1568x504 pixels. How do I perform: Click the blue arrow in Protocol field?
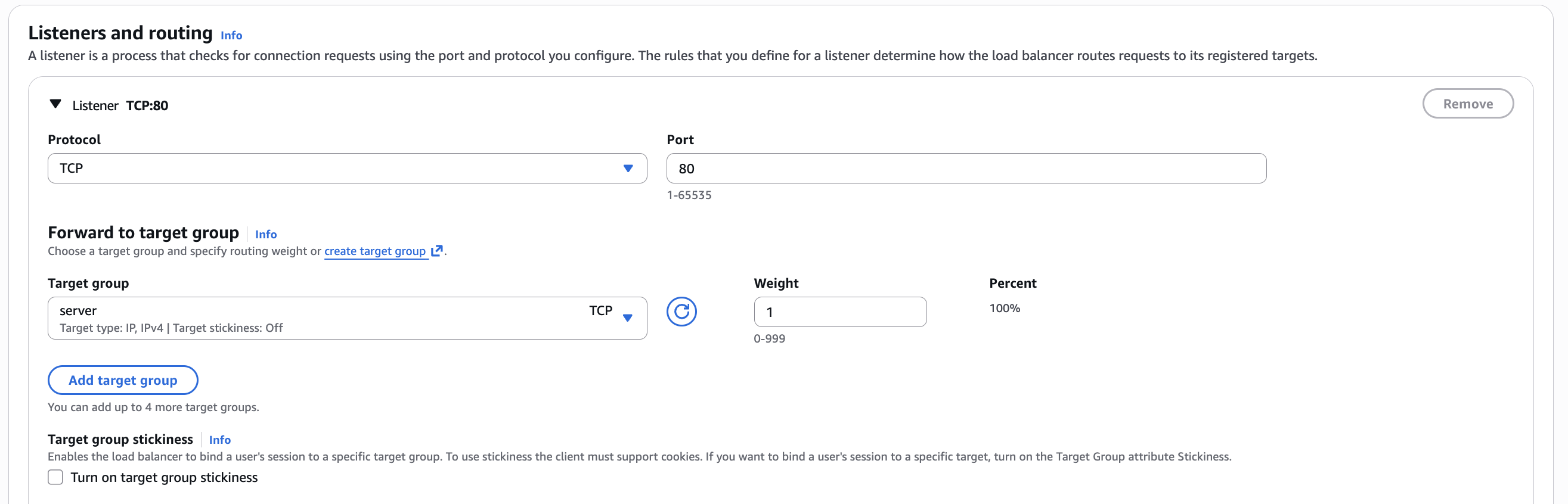pyautogui.click(x=628, y=169)
